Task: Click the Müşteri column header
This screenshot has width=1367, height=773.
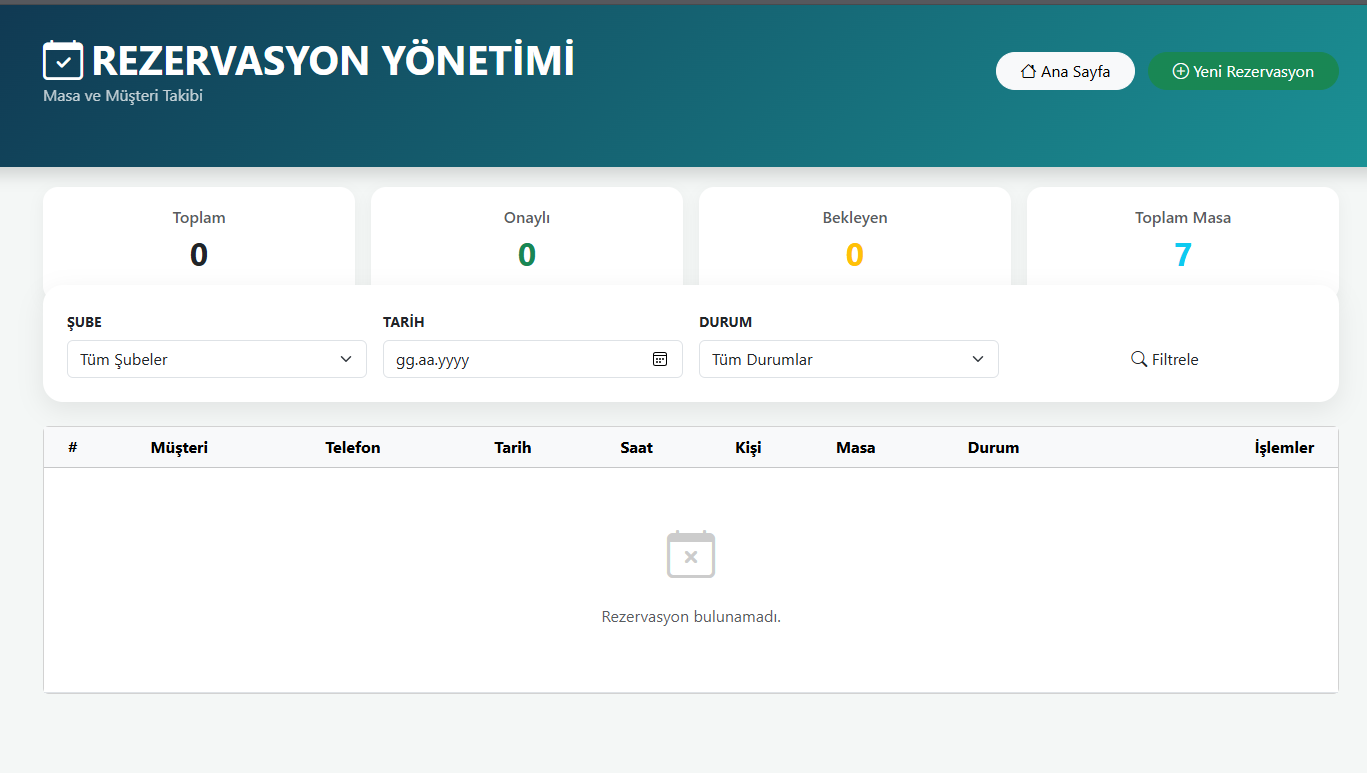Action: point(179,447)
